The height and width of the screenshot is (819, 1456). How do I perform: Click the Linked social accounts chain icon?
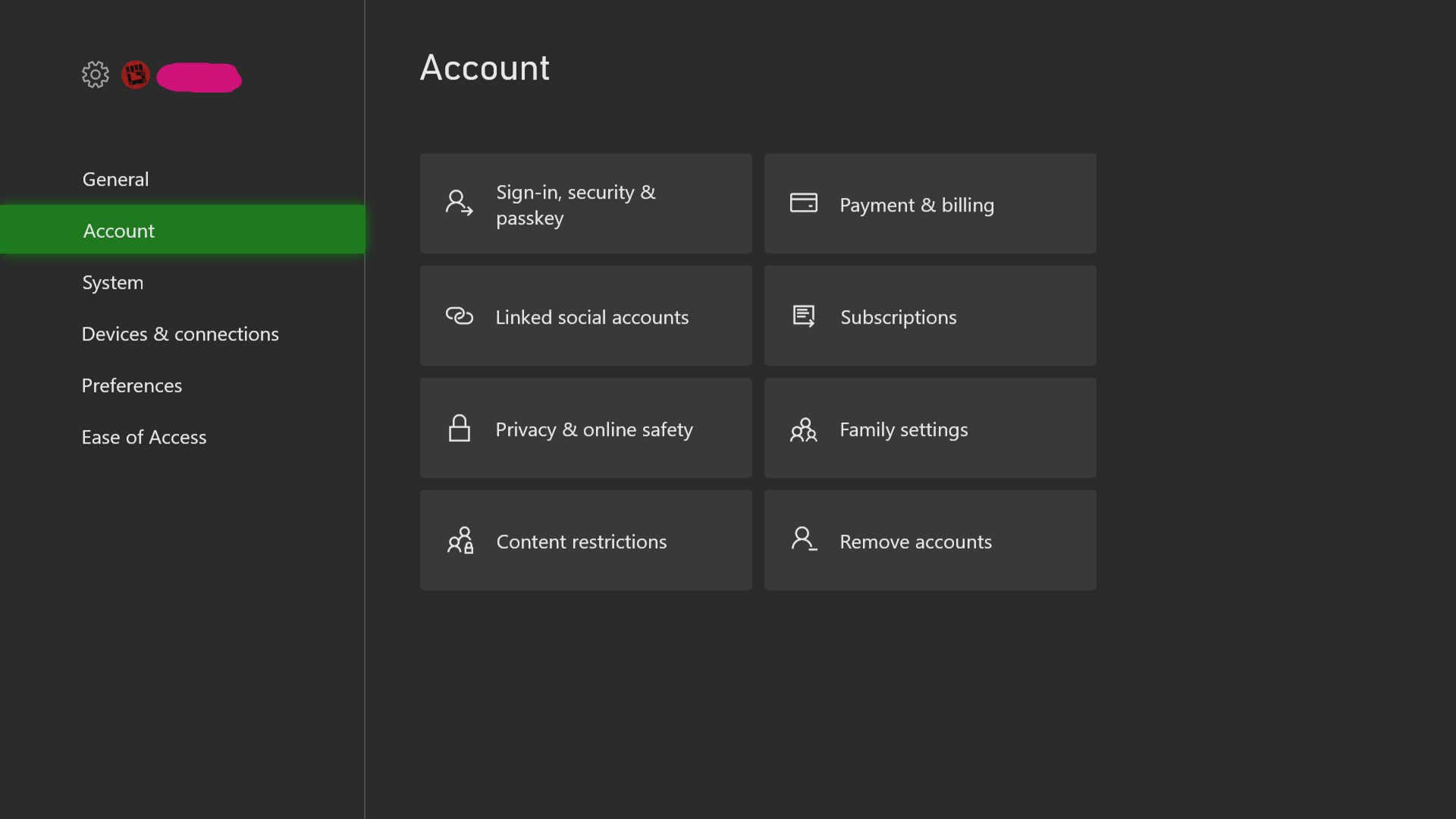pyautogui.click(x=459, y=315)
